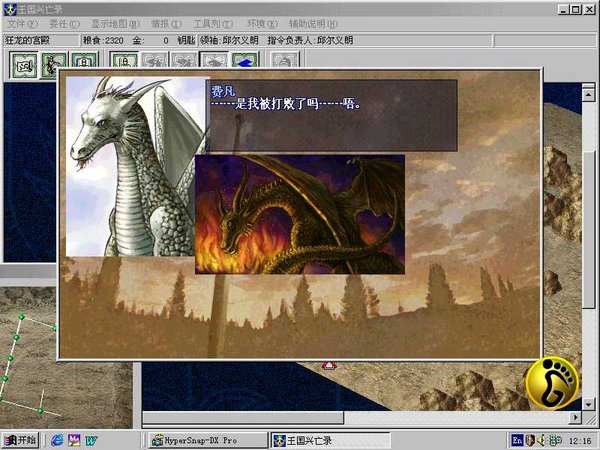Viewport: 600px width, 450px height.
Task: Click the 12:16 clock in tray
Action: pyautogui.click(x=580, y=441)
